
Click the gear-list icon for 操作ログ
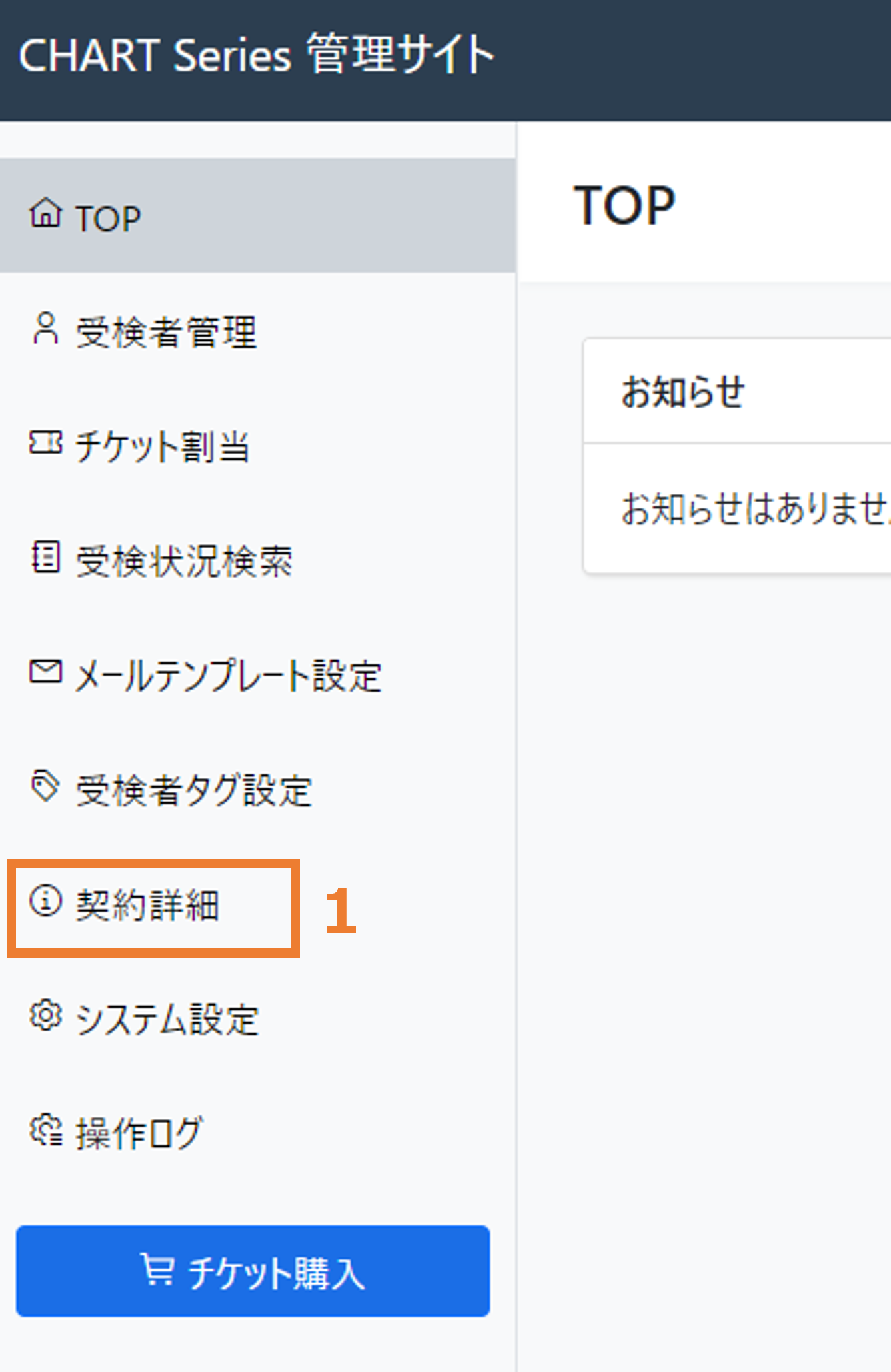(45, 1130)
